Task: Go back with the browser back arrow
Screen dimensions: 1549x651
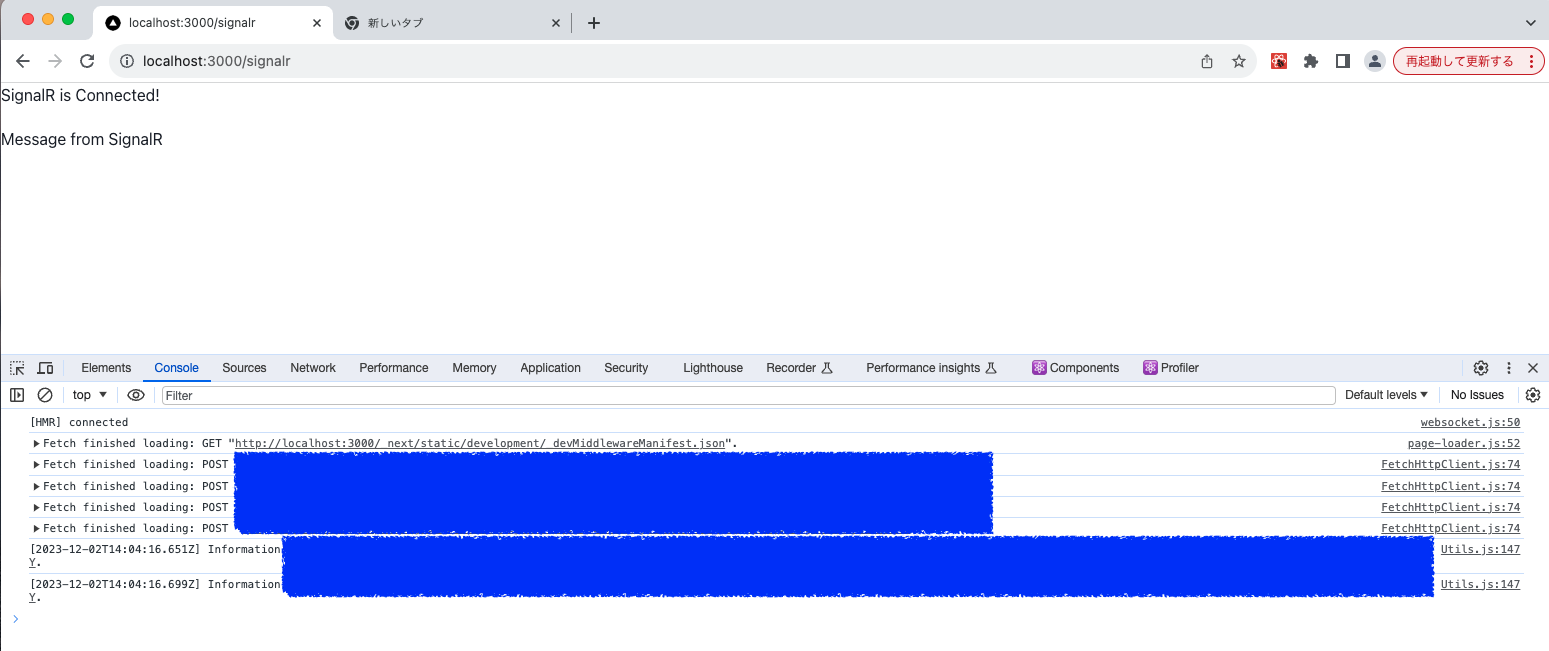Action: 23,61
